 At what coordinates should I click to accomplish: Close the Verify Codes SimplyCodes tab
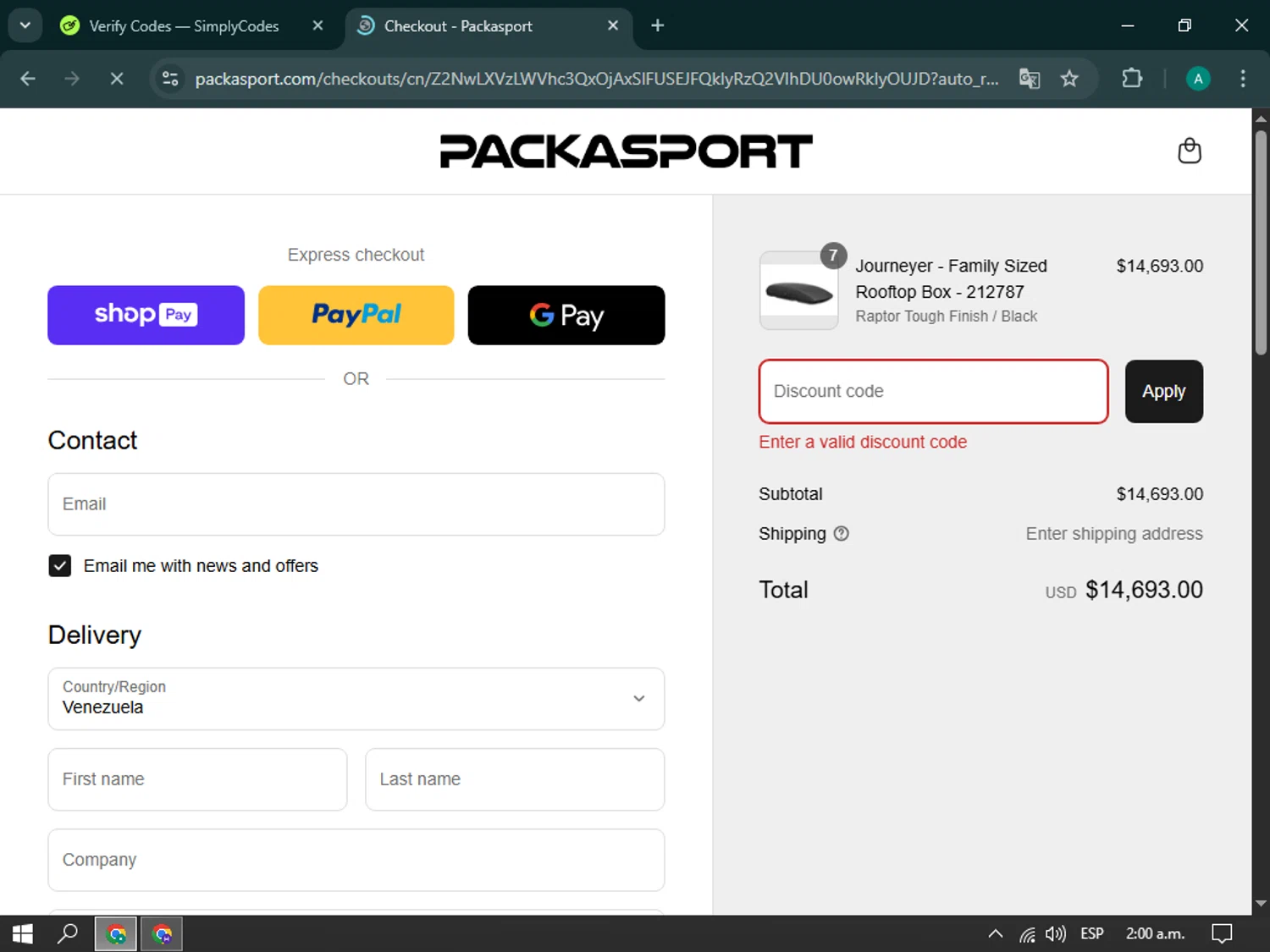click(317, 26)
